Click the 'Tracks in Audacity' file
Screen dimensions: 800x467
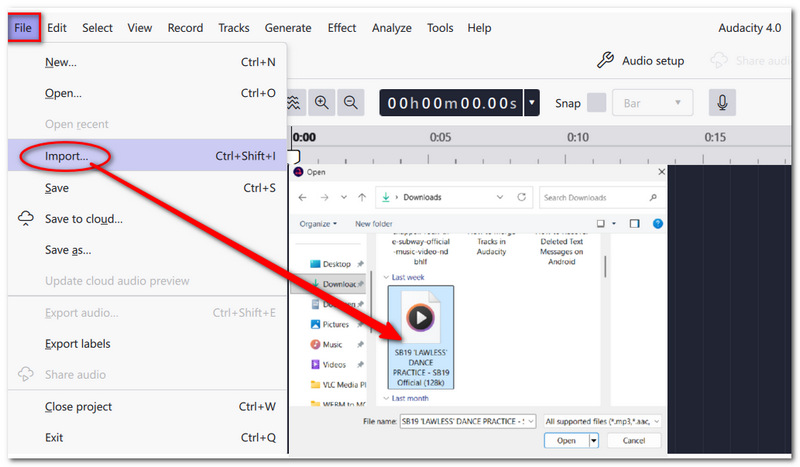coord(491,247)
